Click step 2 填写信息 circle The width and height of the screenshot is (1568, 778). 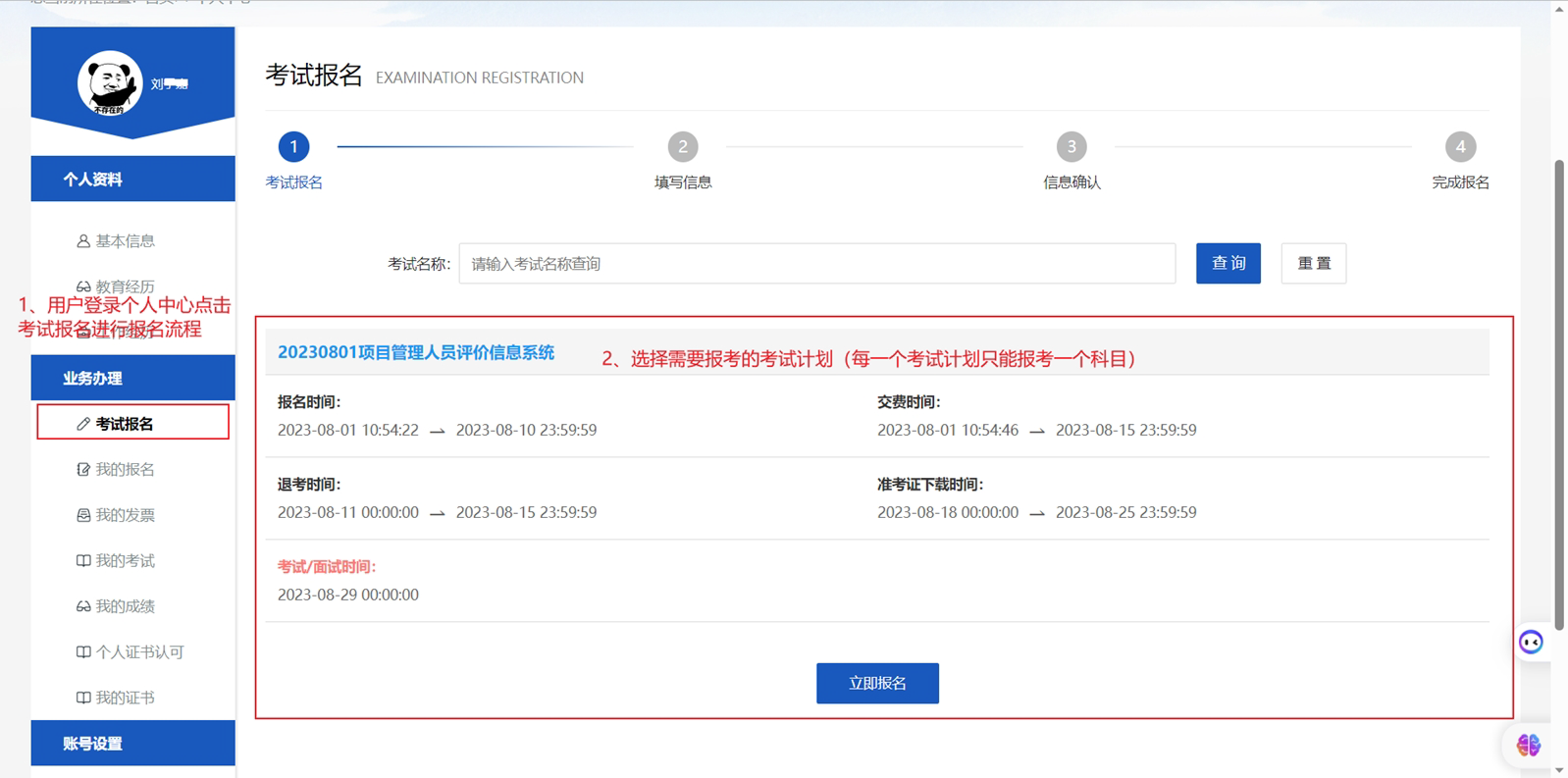(x=683, y=147)
